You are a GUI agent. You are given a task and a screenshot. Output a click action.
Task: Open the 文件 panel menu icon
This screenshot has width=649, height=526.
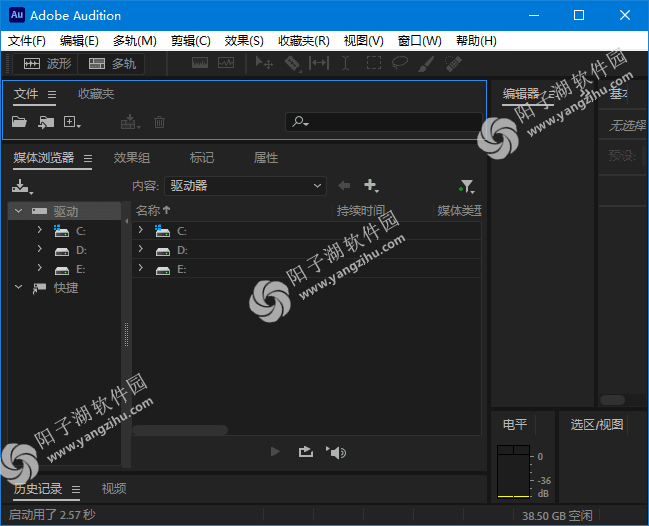(x=52, y=95)
